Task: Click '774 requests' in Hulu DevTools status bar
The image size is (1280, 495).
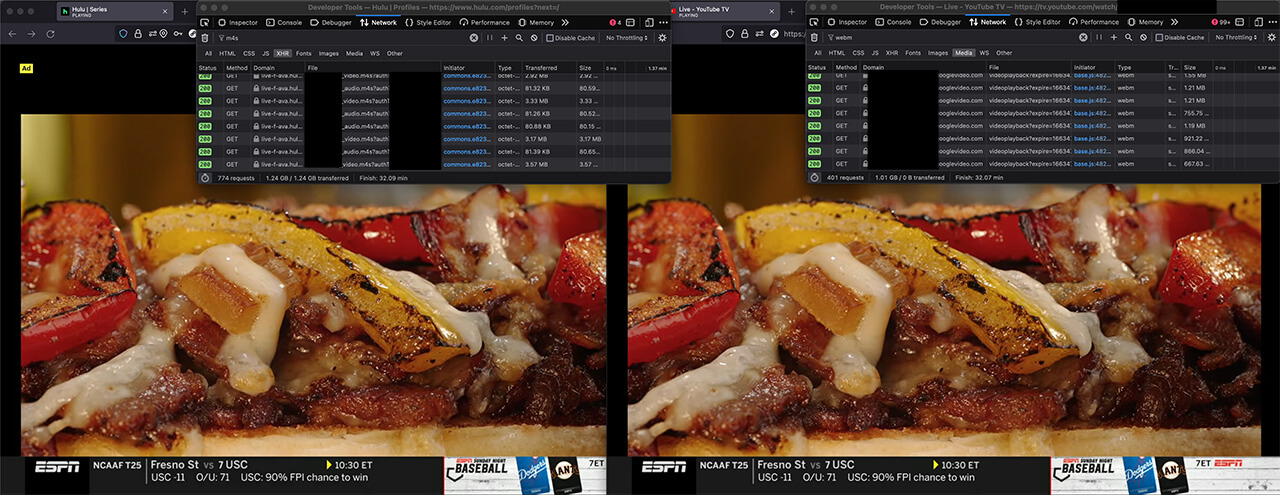Action: [x=237, y=177]
